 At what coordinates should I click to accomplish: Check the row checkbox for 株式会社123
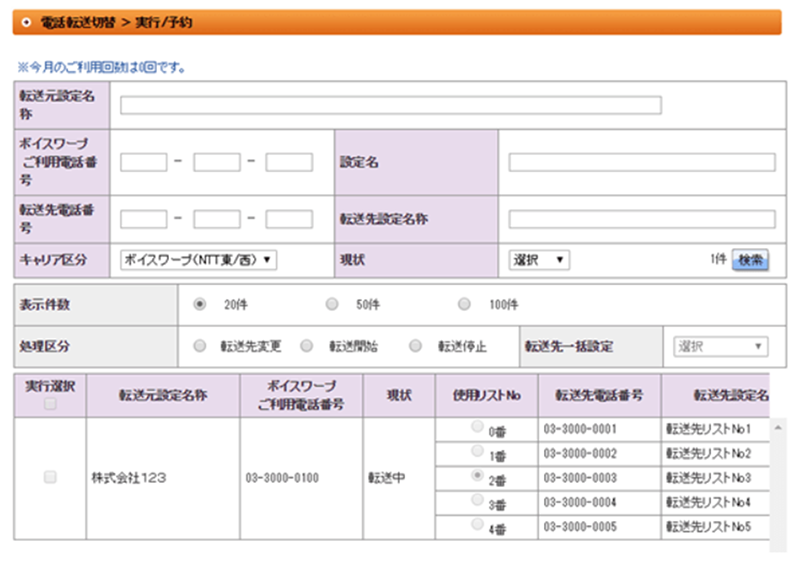[x=50, y=477]
